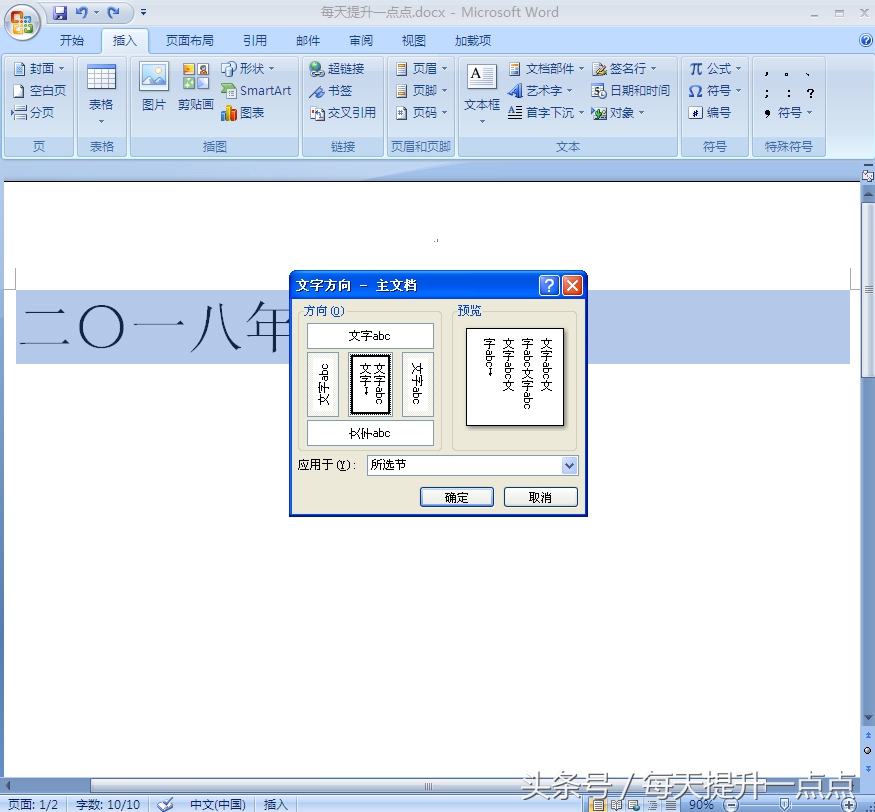Open the table (表格) insert menu
The width and height of the screenshot is (875, 812).
coord(102,95)
